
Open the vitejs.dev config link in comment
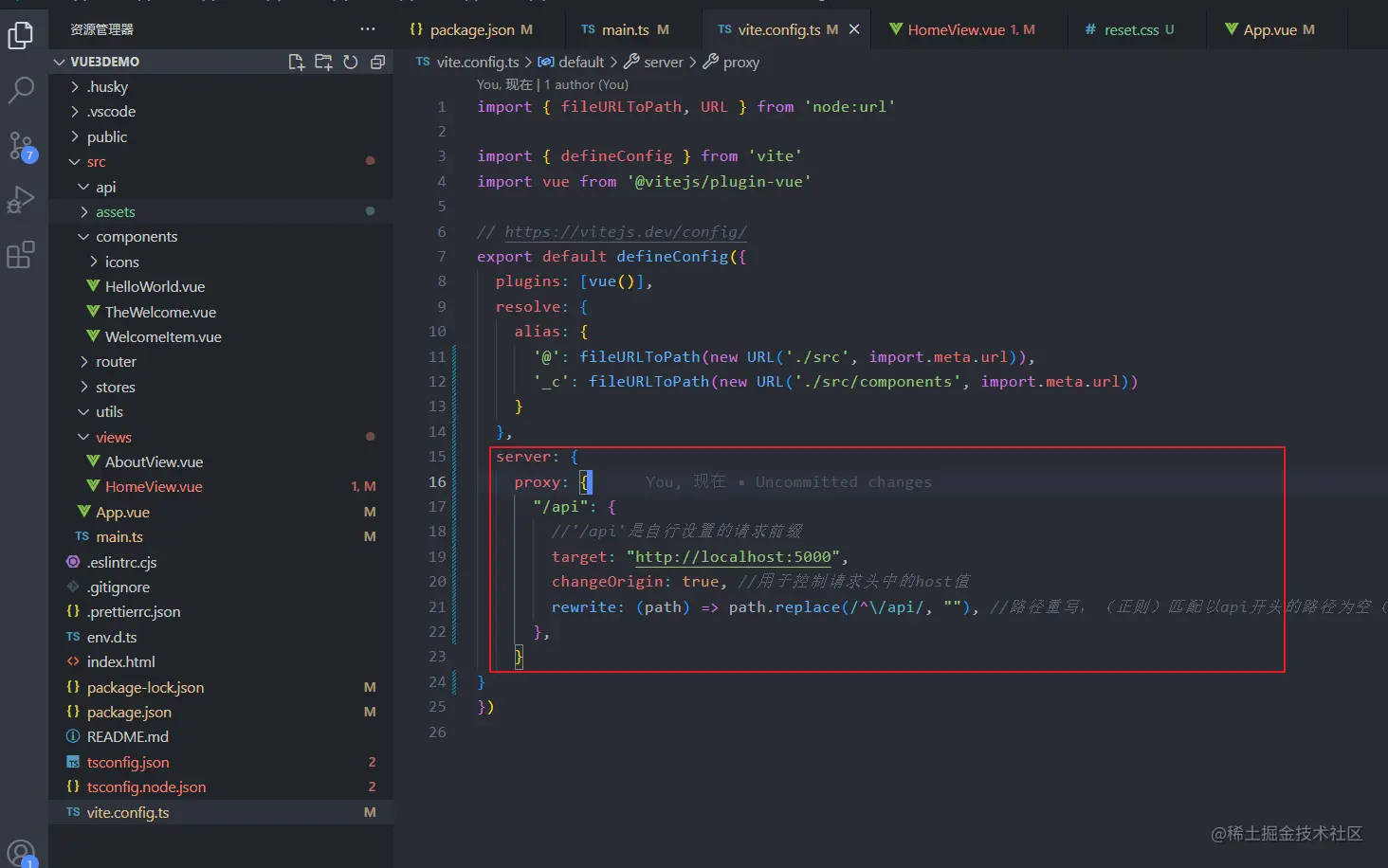(625, 231)
